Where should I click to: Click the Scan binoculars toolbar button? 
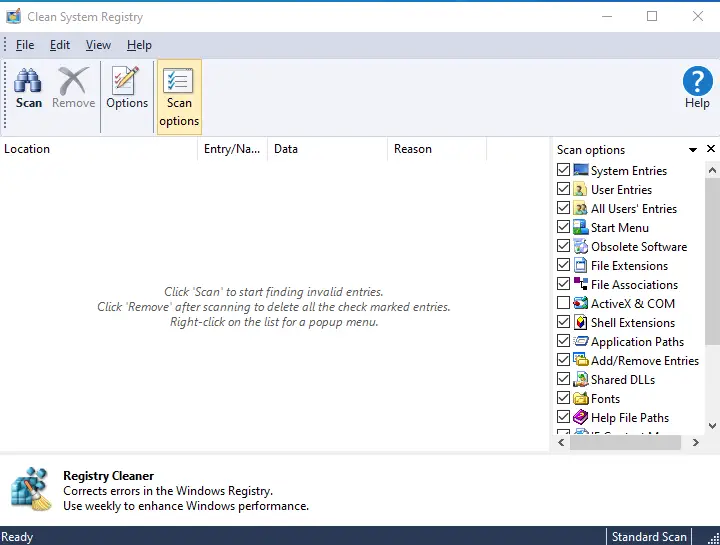pyautogui.click(x=28, y=89)
